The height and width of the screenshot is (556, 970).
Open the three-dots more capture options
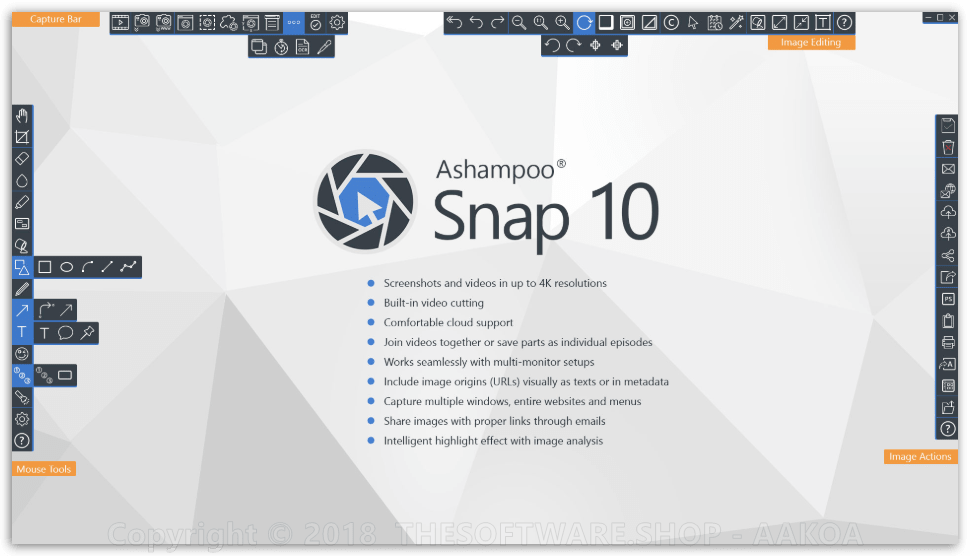click(294, 24)
